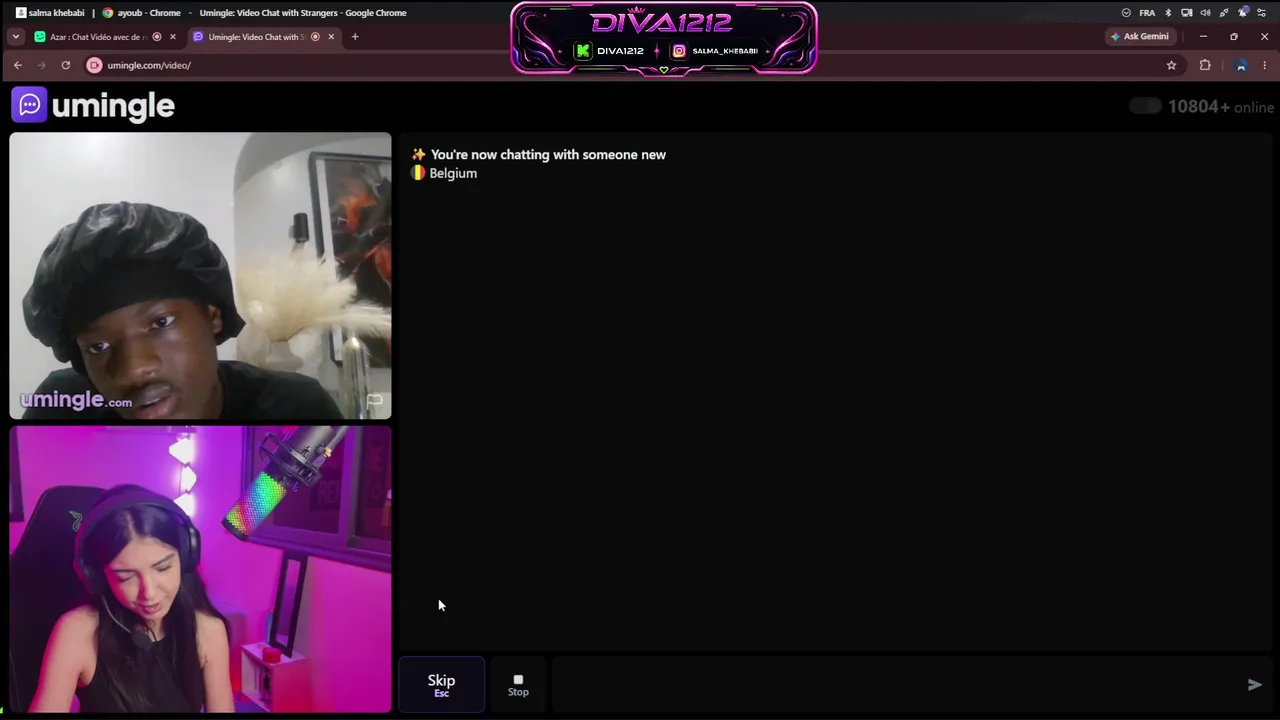This screenshot has width=1280, height=720.
Task: Bookmark this page with the star
Action: click(x=1171, y=65)
